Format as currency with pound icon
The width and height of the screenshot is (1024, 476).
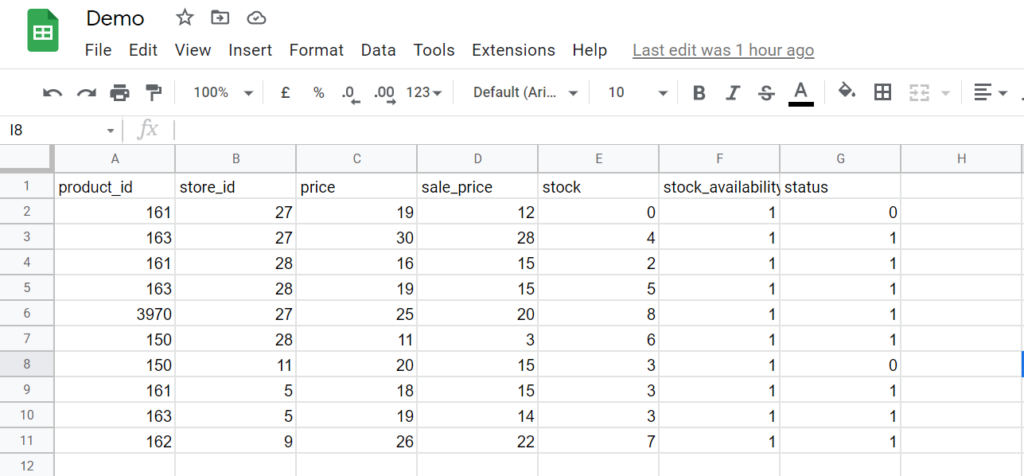pyautogui.click(x=285, y=93)
